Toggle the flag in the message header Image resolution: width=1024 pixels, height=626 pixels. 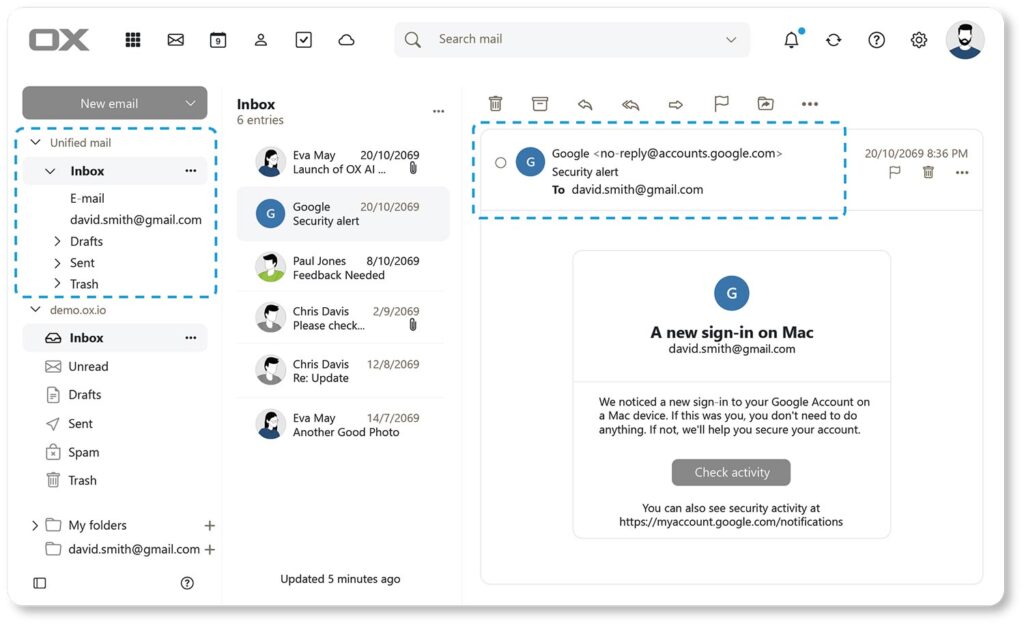(x=895, y=172)
